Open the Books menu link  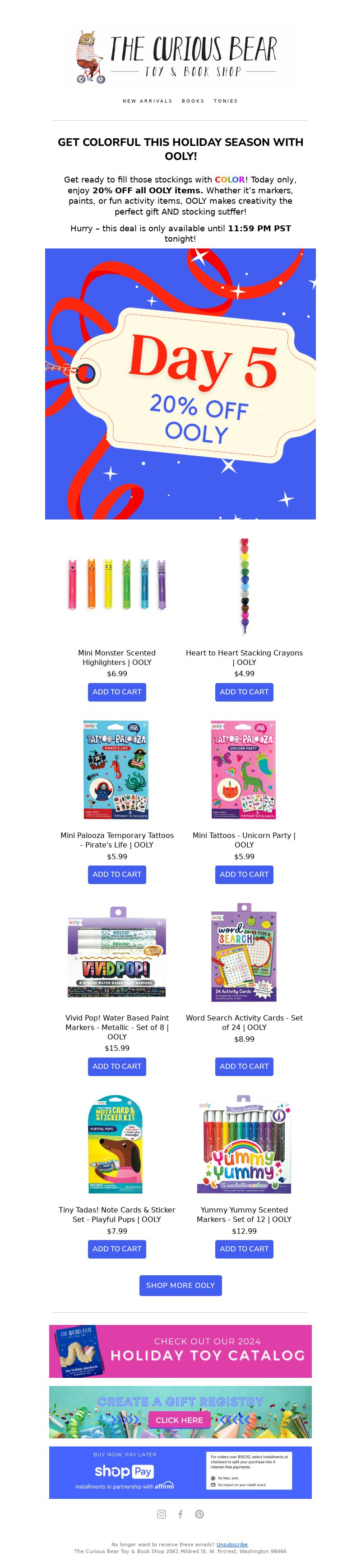pyautogui.click(x=193, y=101)
